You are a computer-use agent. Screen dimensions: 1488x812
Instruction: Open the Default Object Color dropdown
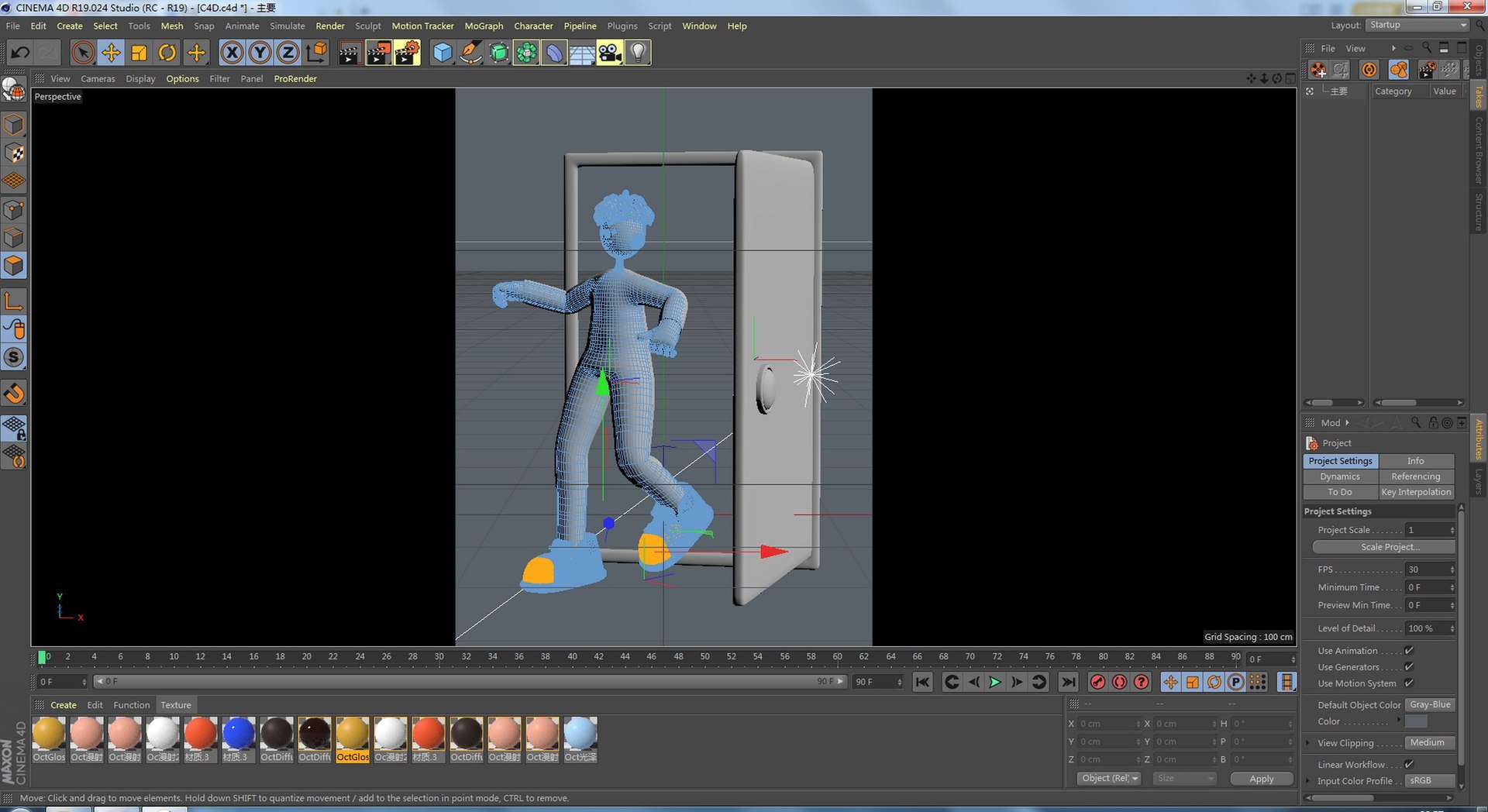[1430, 704]
